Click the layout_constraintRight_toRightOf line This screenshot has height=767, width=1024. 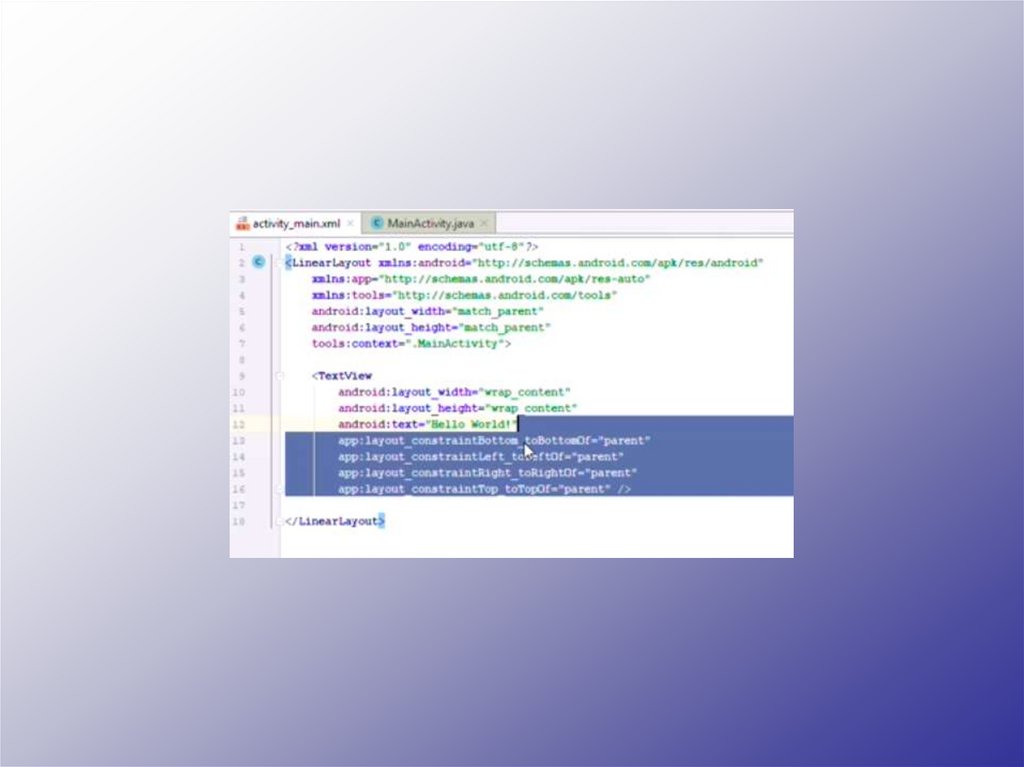(488, 473)
